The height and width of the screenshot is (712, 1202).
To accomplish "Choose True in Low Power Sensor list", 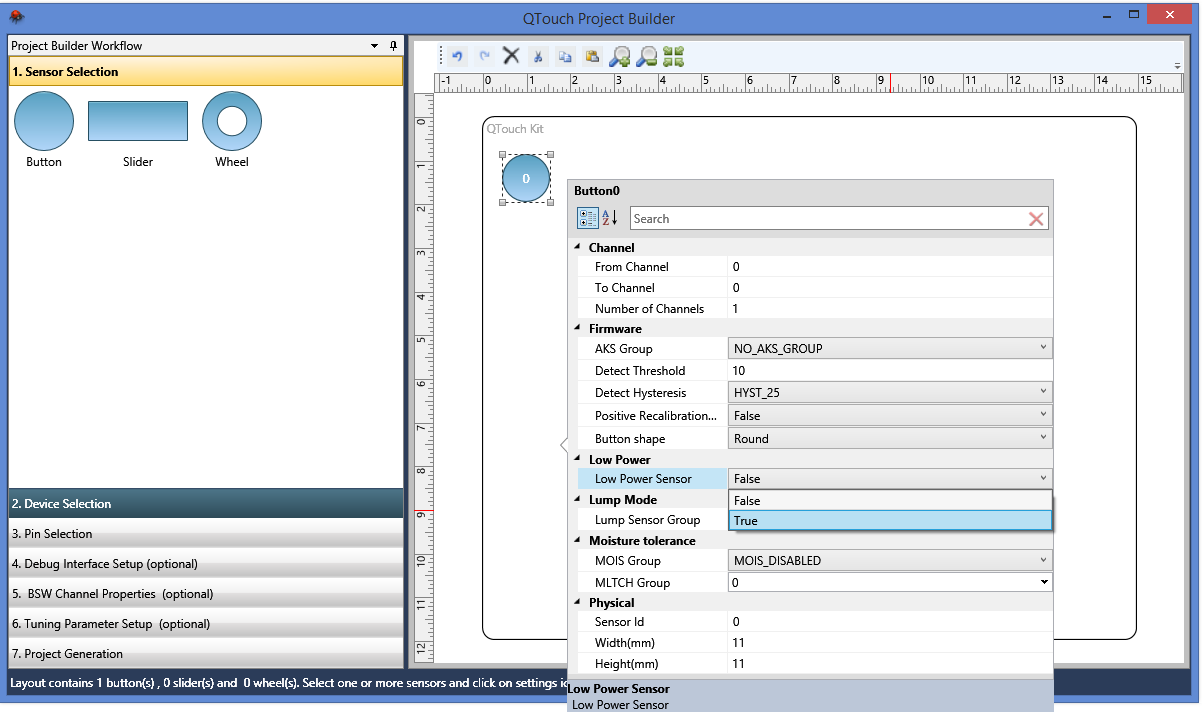I will (890, 521).
